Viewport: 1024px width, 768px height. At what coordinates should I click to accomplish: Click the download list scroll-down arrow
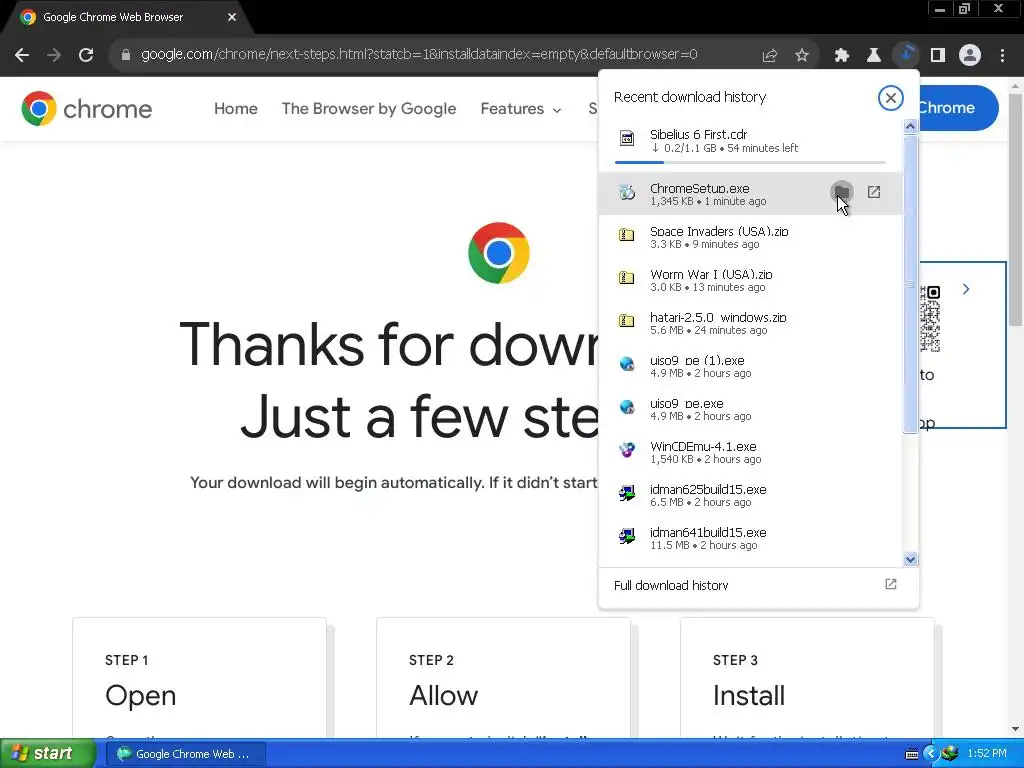(910, 560)
